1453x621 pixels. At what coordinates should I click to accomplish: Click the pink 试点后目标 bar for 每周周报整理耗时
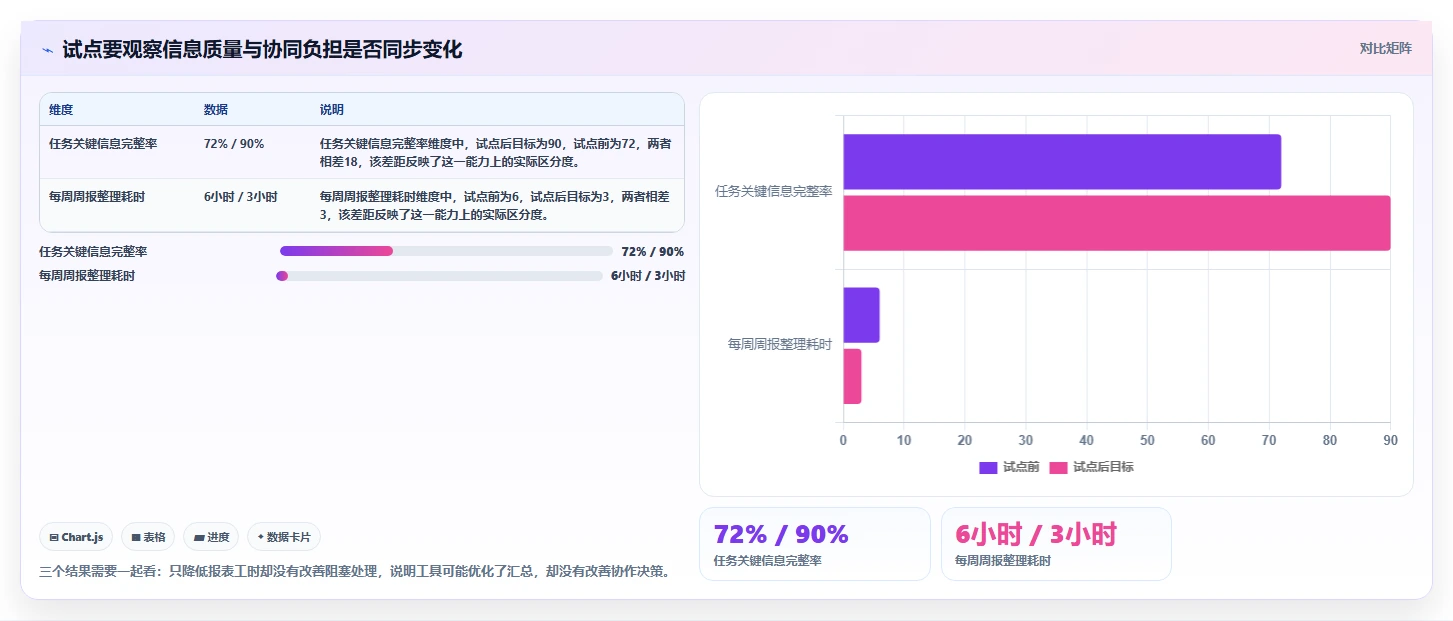point(852,376)
